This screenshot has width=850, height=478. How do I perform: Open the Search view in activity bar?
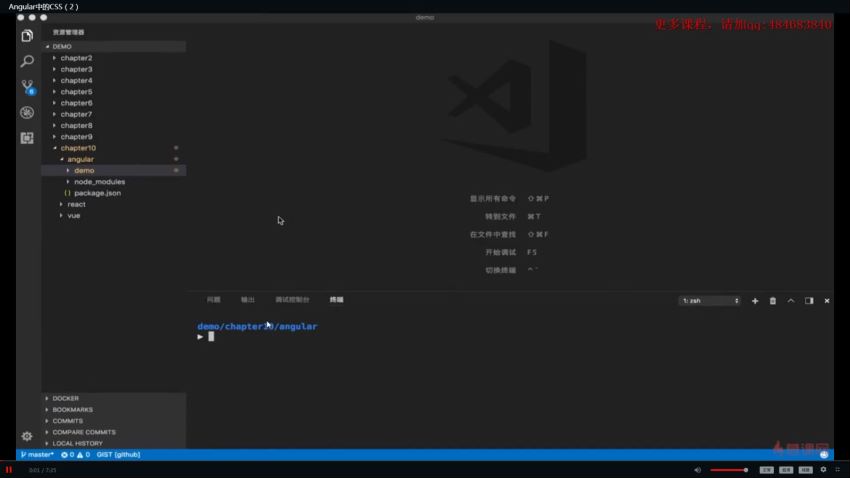click(x=27, y=61)
